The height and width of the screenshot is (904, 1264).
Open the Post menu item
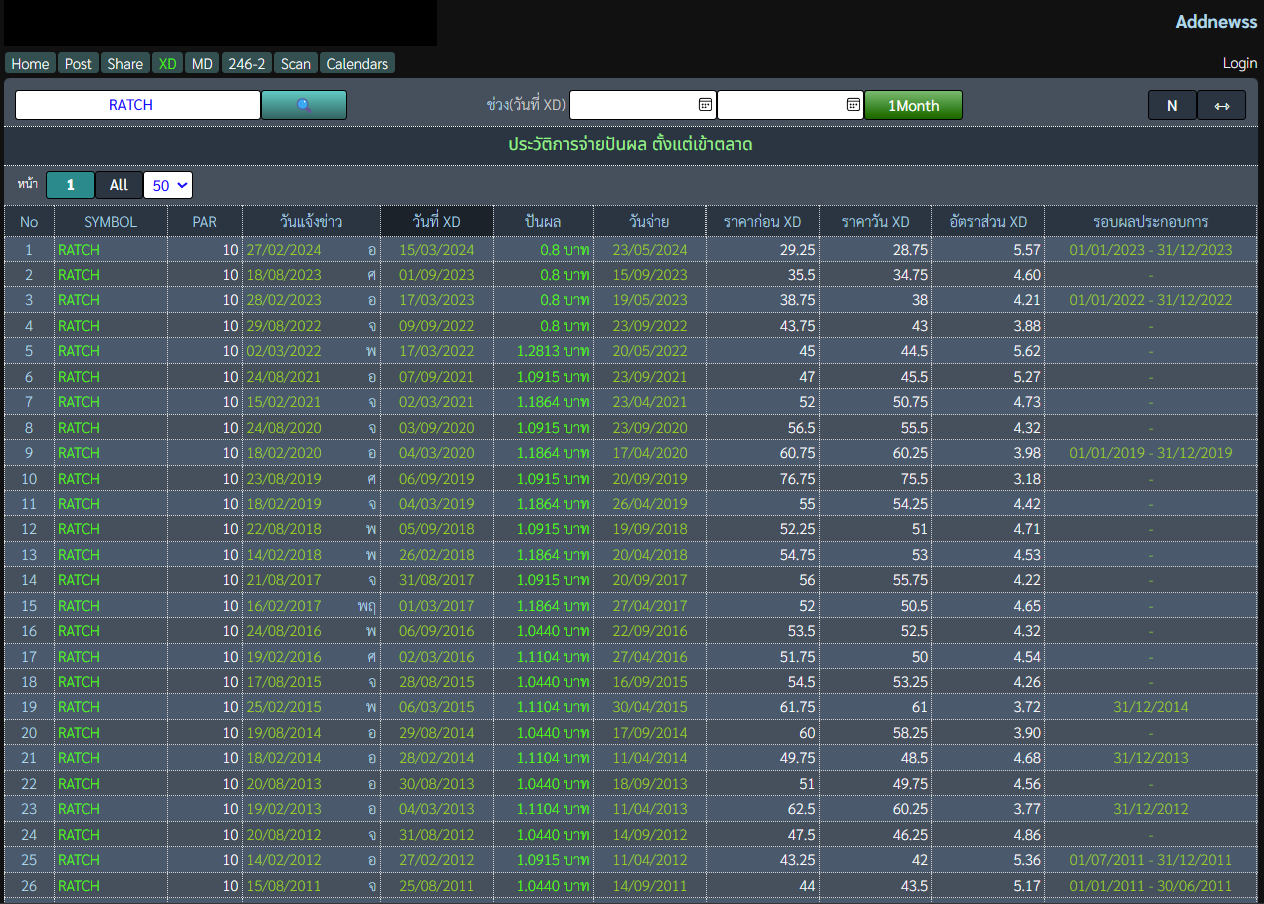click(x=78, y=63)
